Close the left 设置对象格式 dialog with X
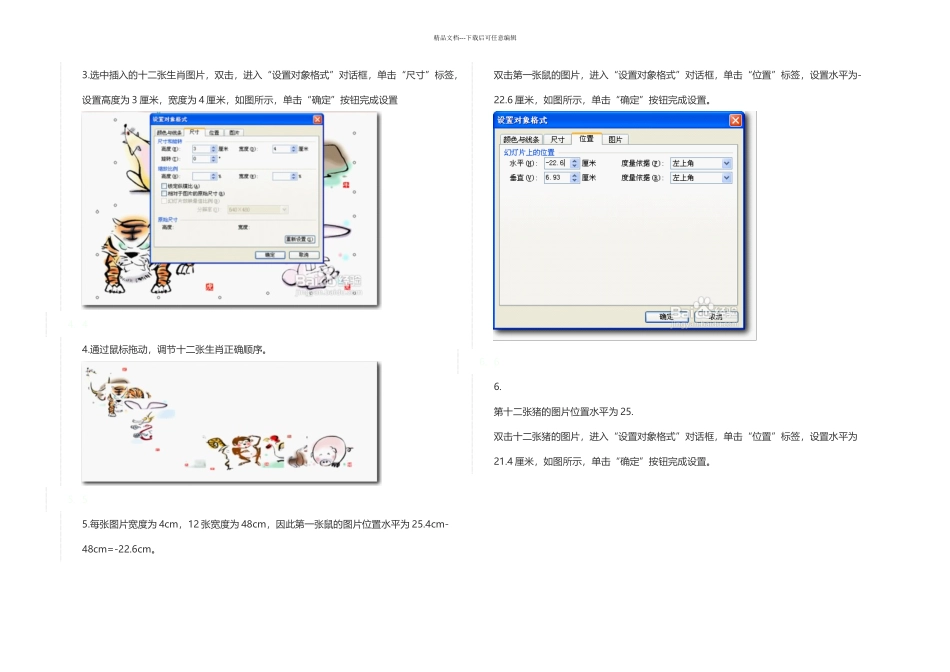Viewport: 950px width, 672px height. (317, 119)
